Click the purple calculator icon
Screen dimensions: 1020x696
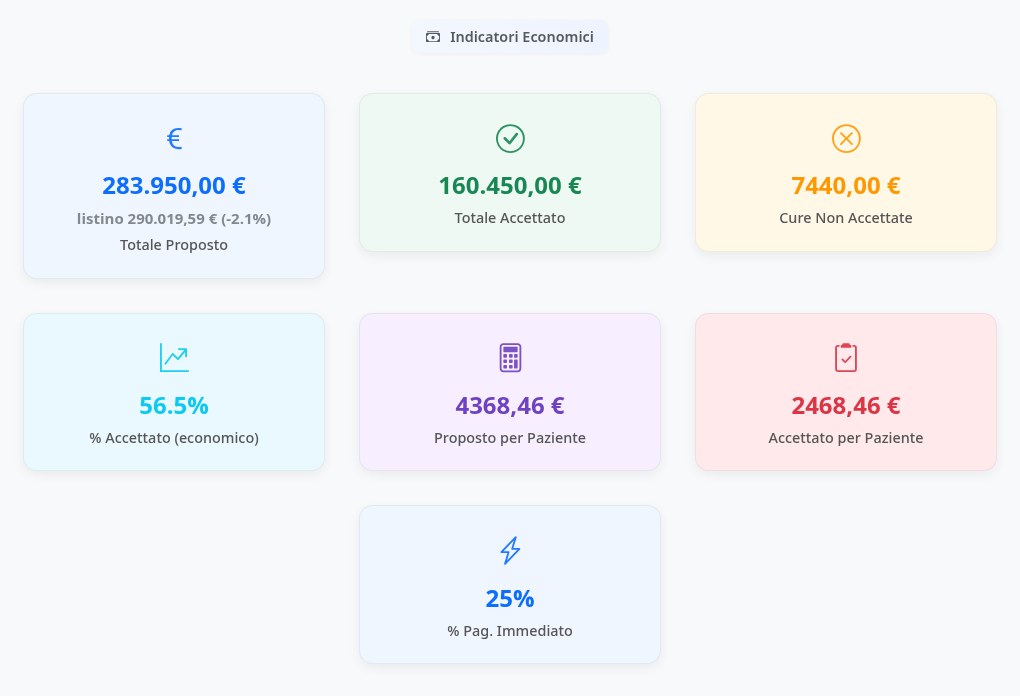click(x=510, y=358)
